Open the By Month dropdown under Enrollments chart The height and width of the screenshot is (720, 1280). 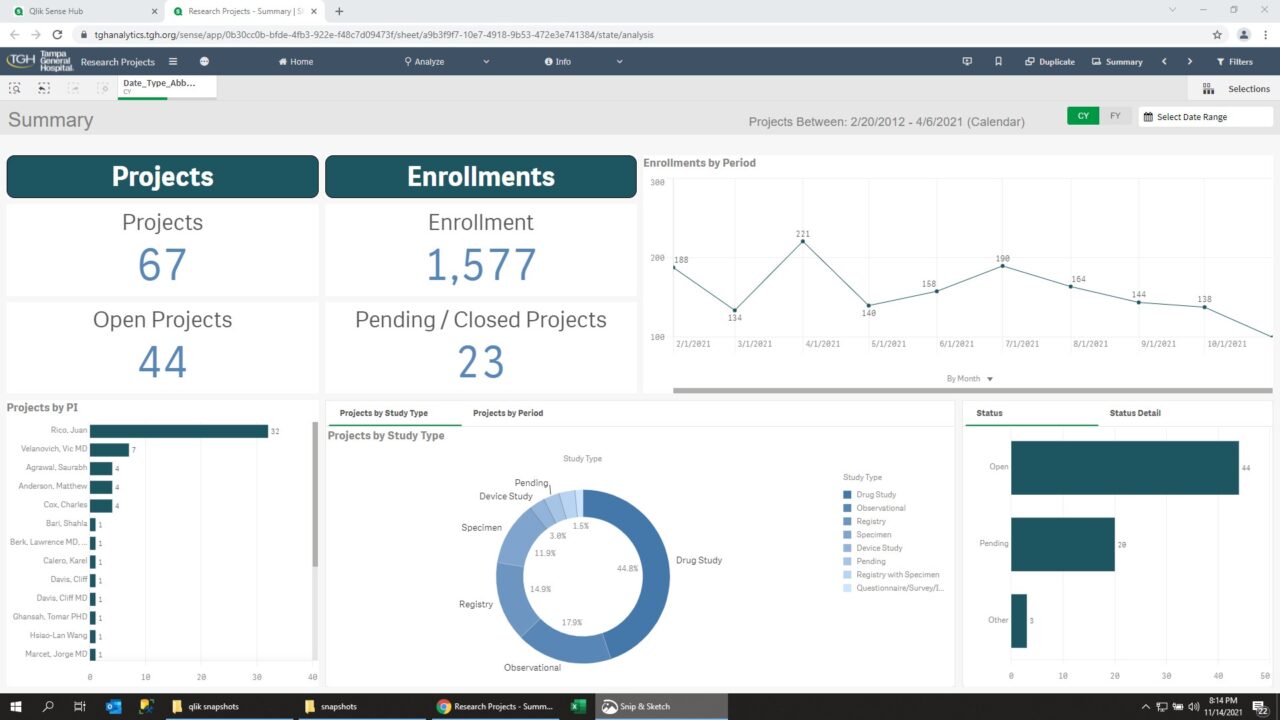pyautogui.click(x=967, y=378)
